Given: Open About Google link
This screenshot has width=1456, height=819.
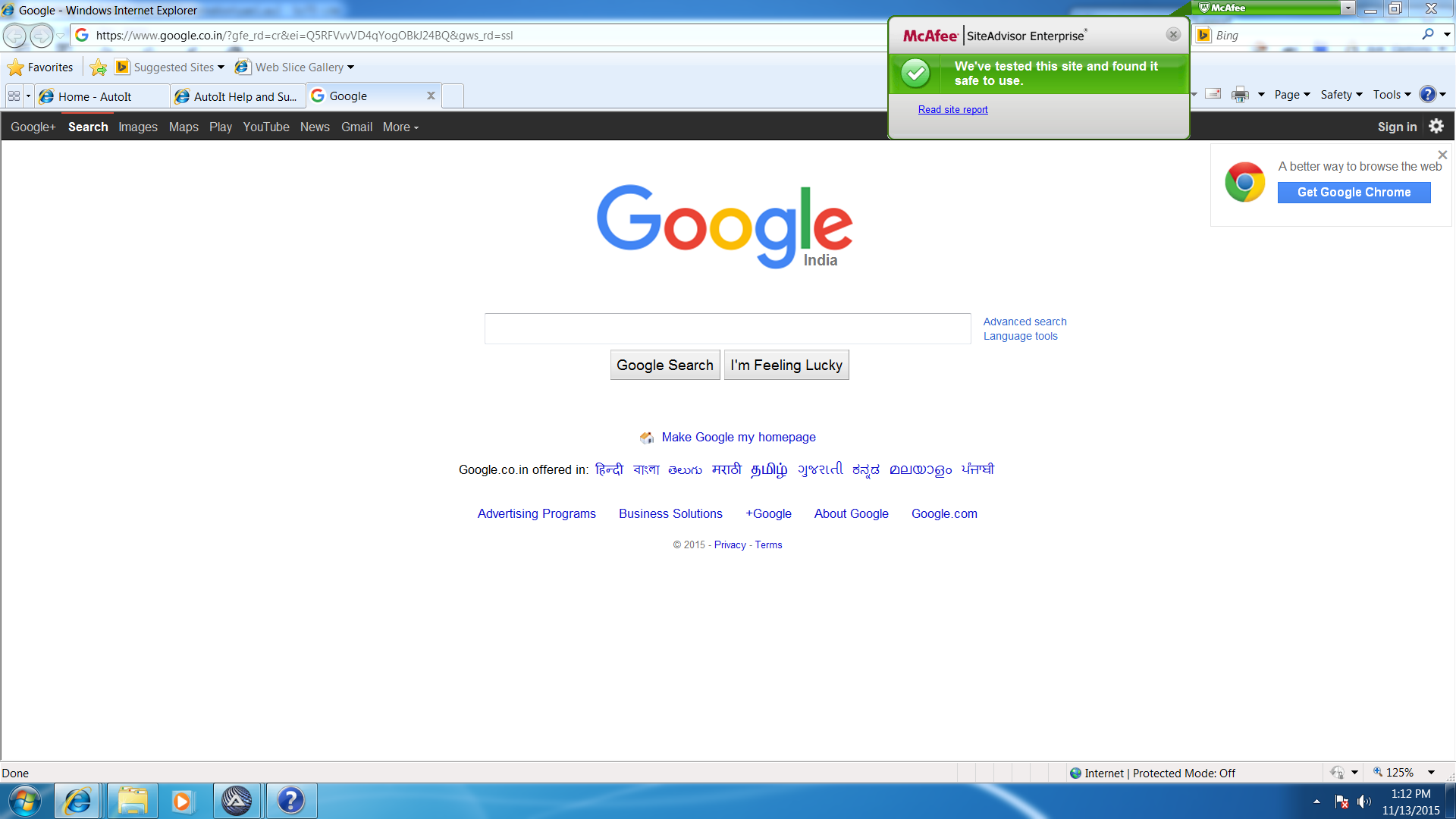Looking at the screenshot, I should [x=851, y=513].
